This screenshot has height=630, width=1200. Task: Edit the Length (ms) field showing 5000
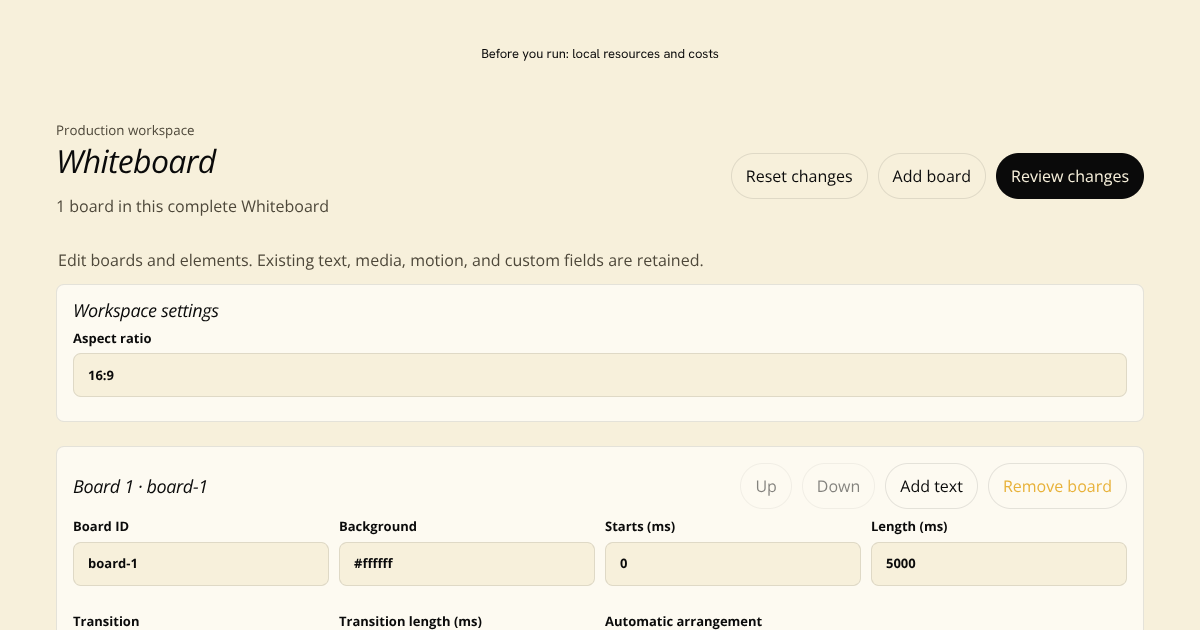click(x=999, y=564)
